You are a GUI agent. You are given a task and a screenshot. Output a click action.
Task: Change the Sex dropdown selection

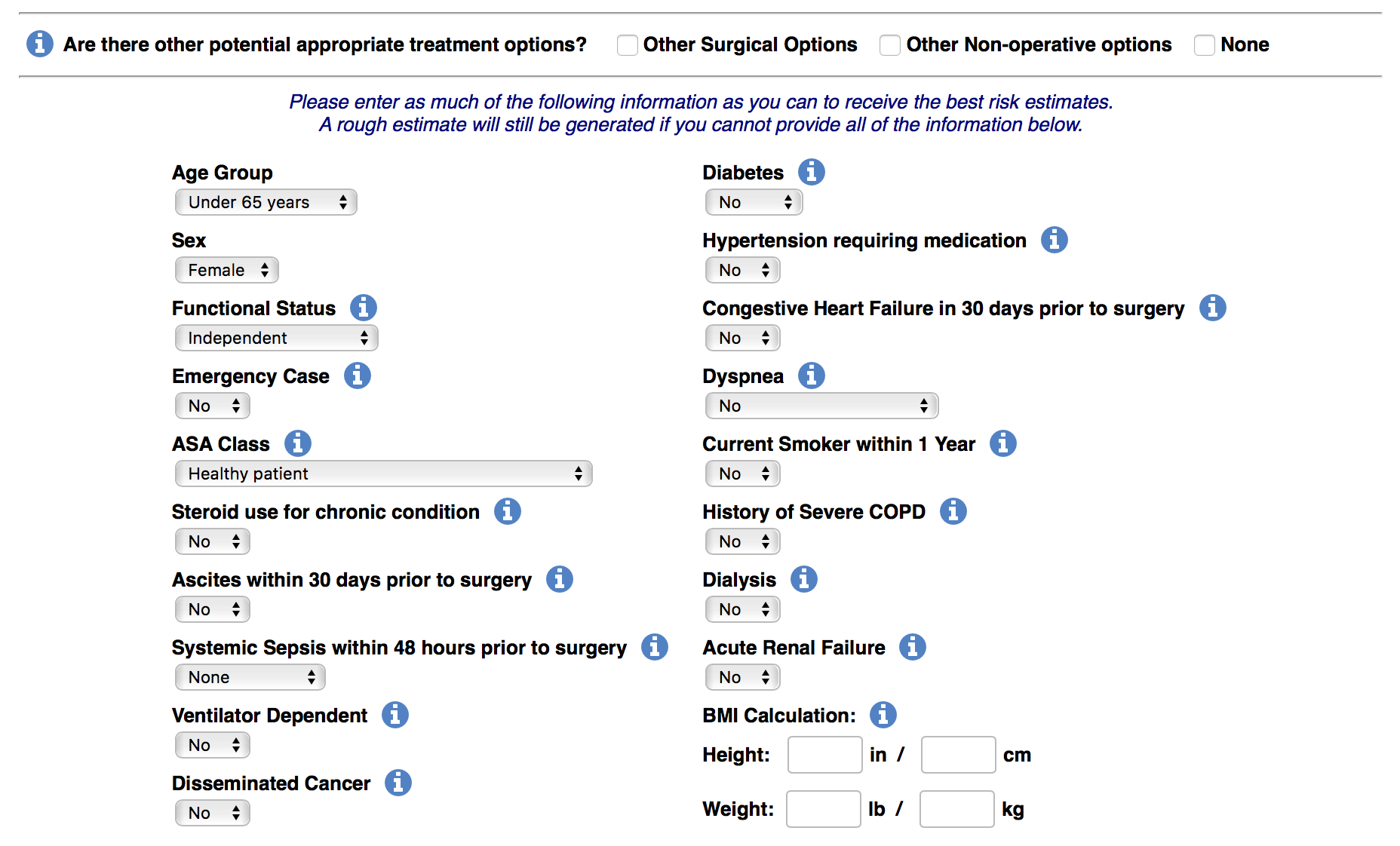pyautogui.click(x=226, y=270)
